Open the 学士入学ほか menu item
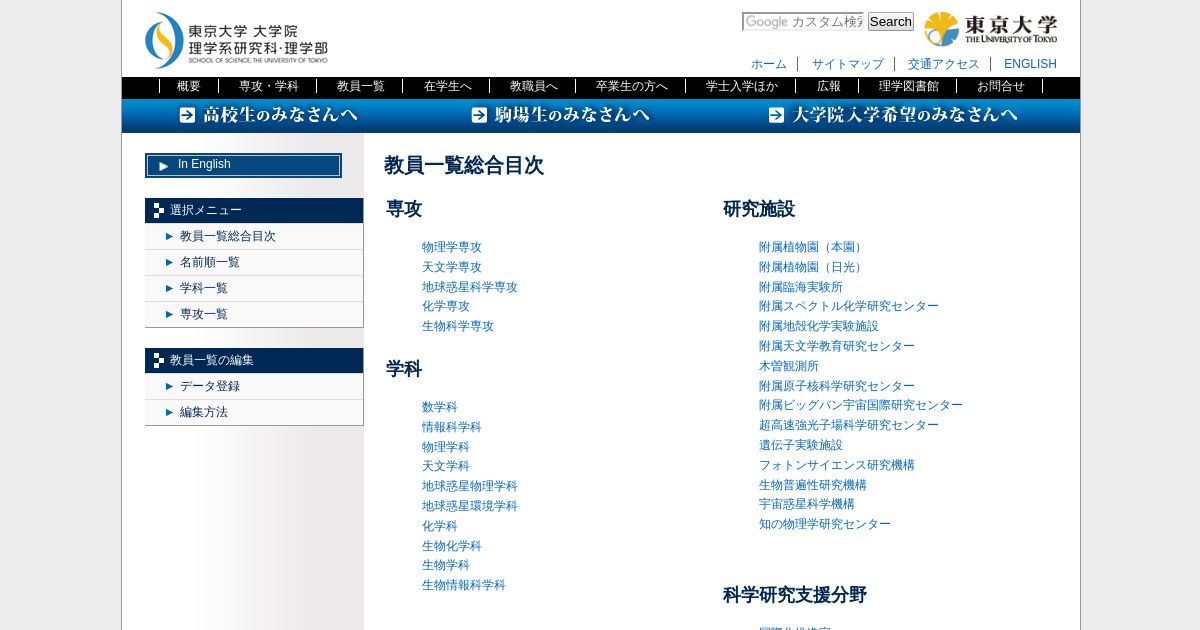Viewport: 1200px width, 630px height. coord(741,86)
